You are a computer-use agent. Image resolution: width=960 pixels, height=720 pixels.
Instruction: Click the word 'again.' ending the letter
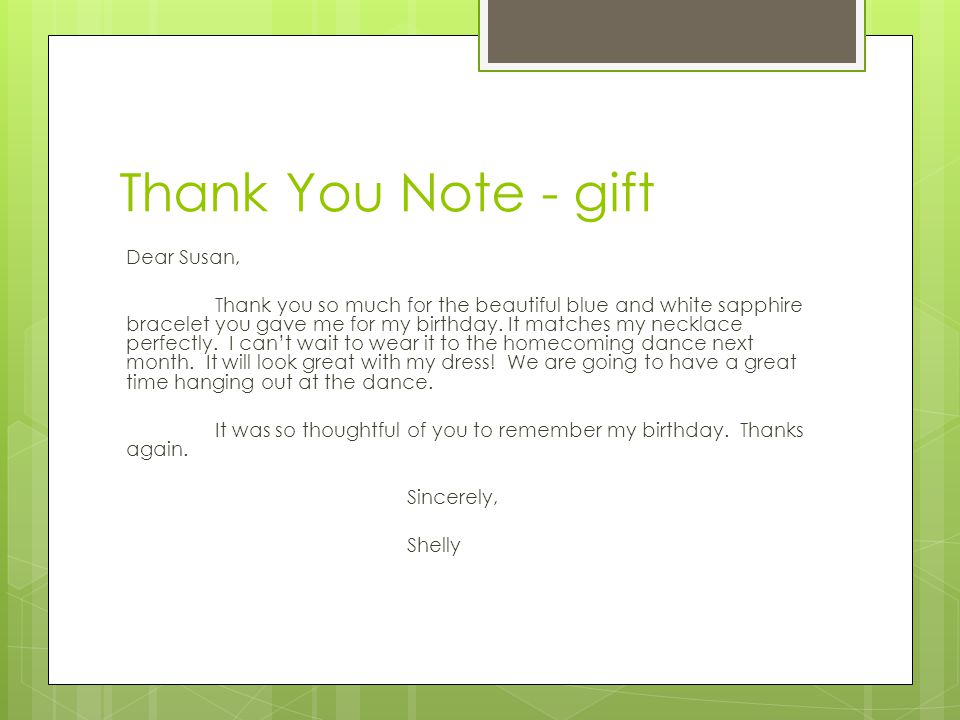coord(157,450)
